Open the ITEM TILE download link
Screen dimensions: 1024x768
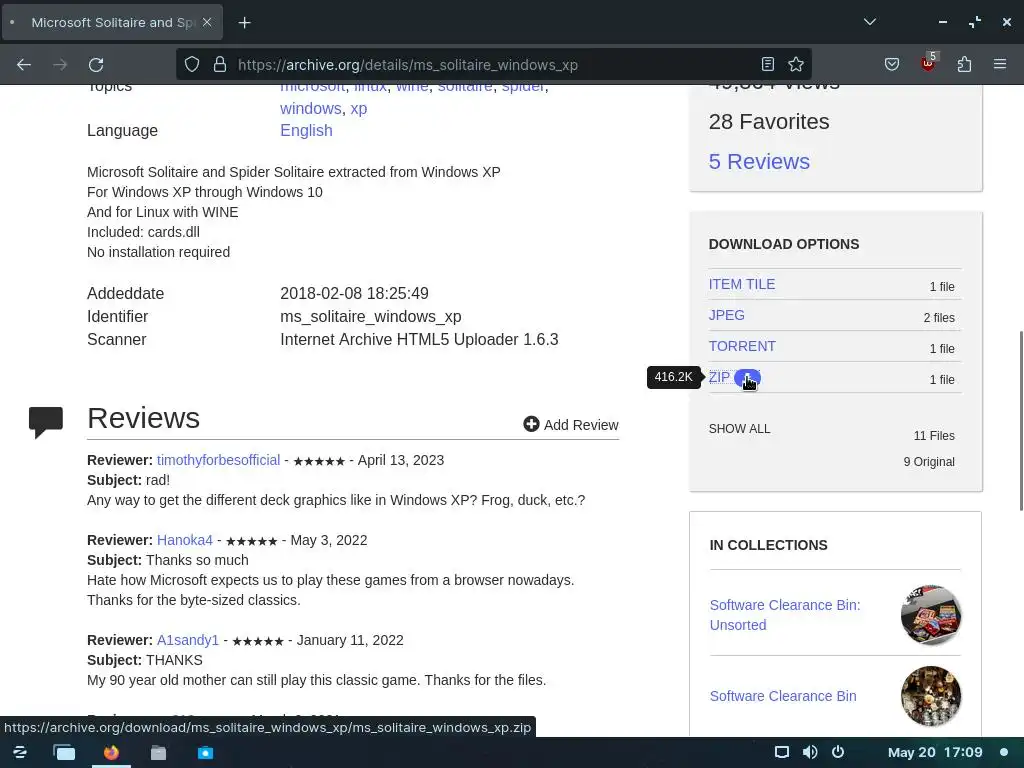pyautogui.click(x=742, y=284)
